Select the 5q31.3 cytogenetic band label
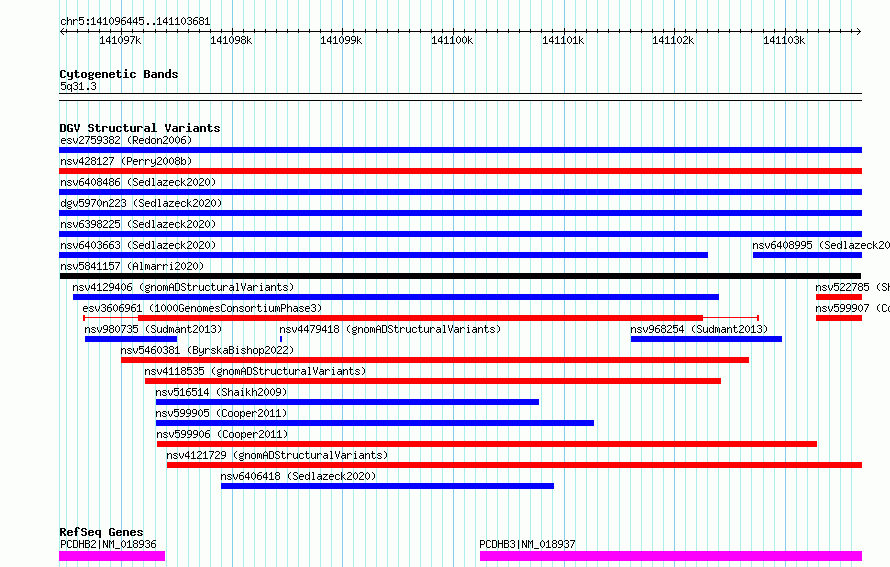 click(x=78, y=86)
